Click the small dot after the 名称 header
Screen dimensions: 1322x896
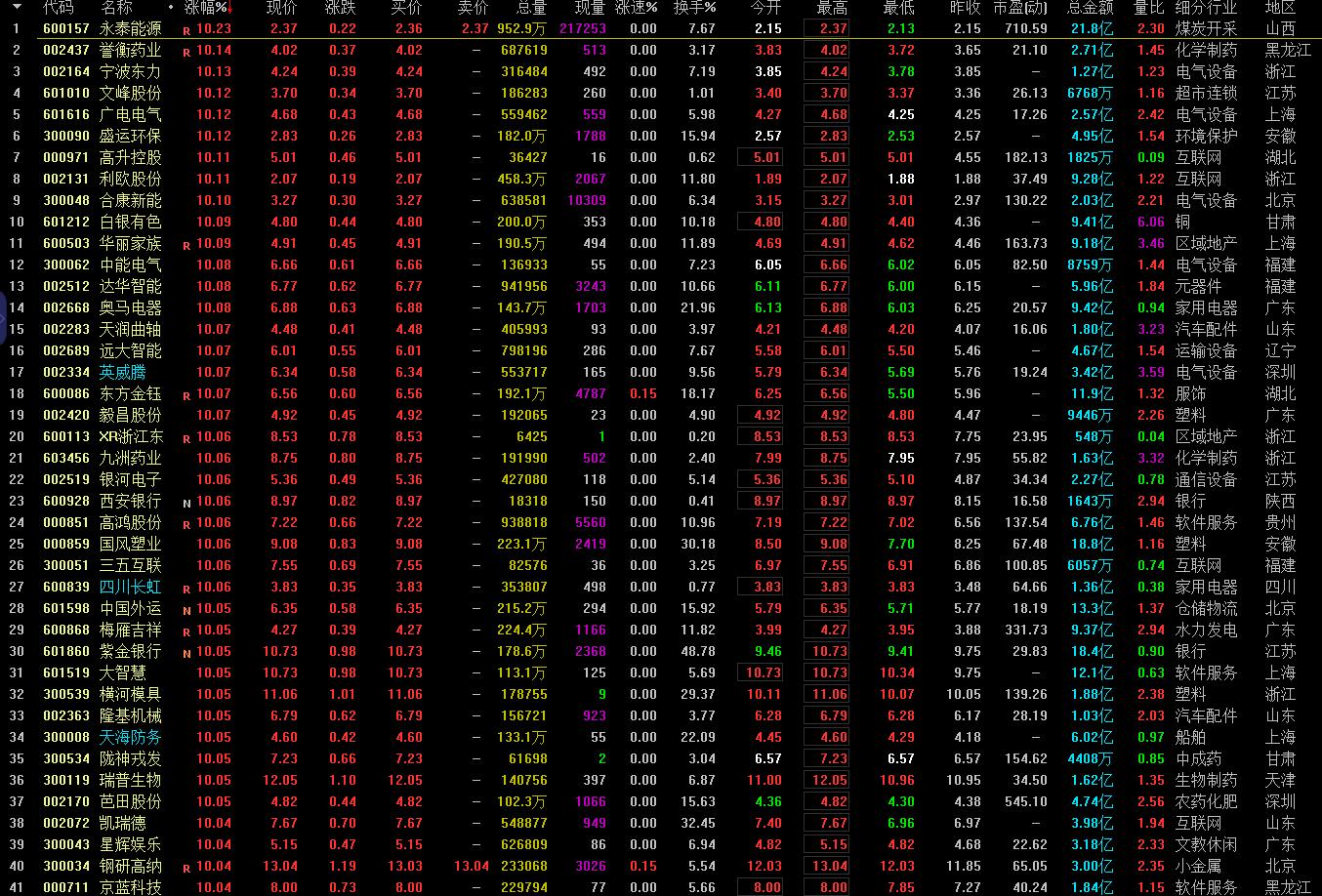[x=171, y=8]
